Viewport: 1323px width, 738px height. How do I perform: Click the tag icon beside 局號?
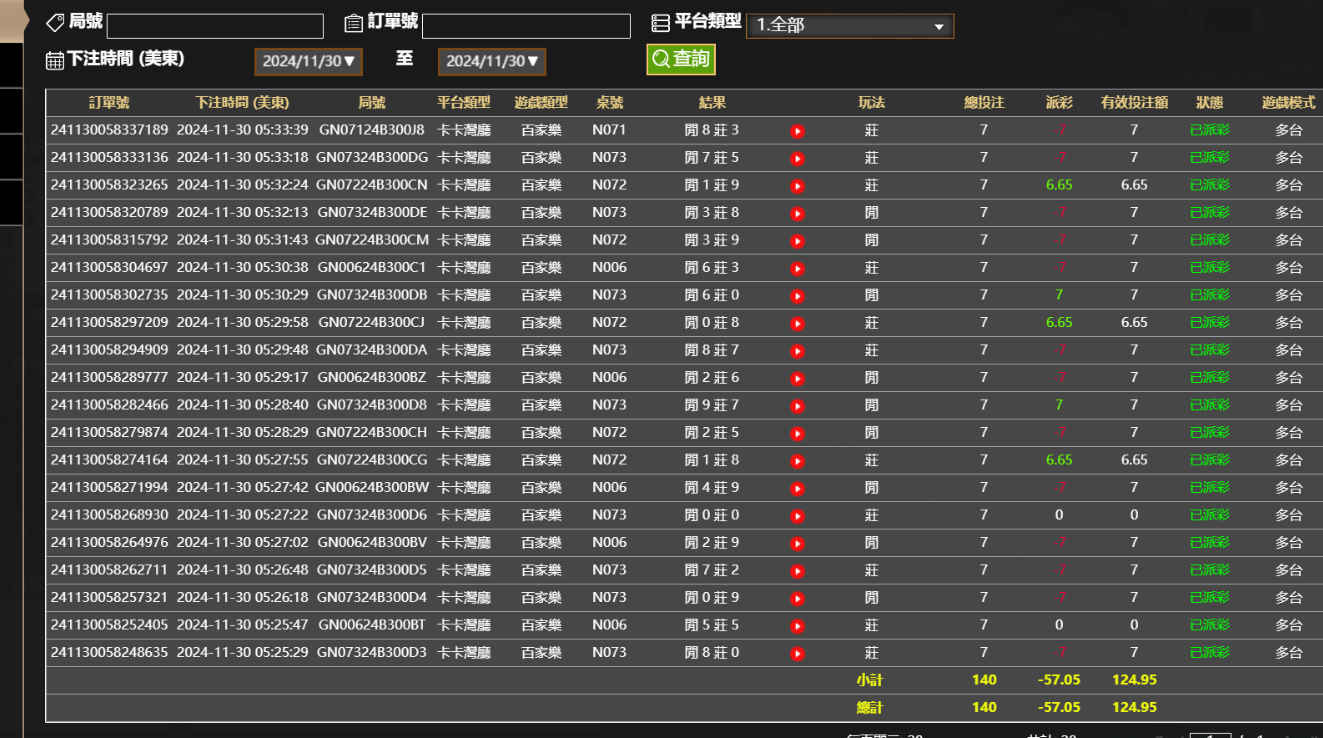tap(55, 21)
